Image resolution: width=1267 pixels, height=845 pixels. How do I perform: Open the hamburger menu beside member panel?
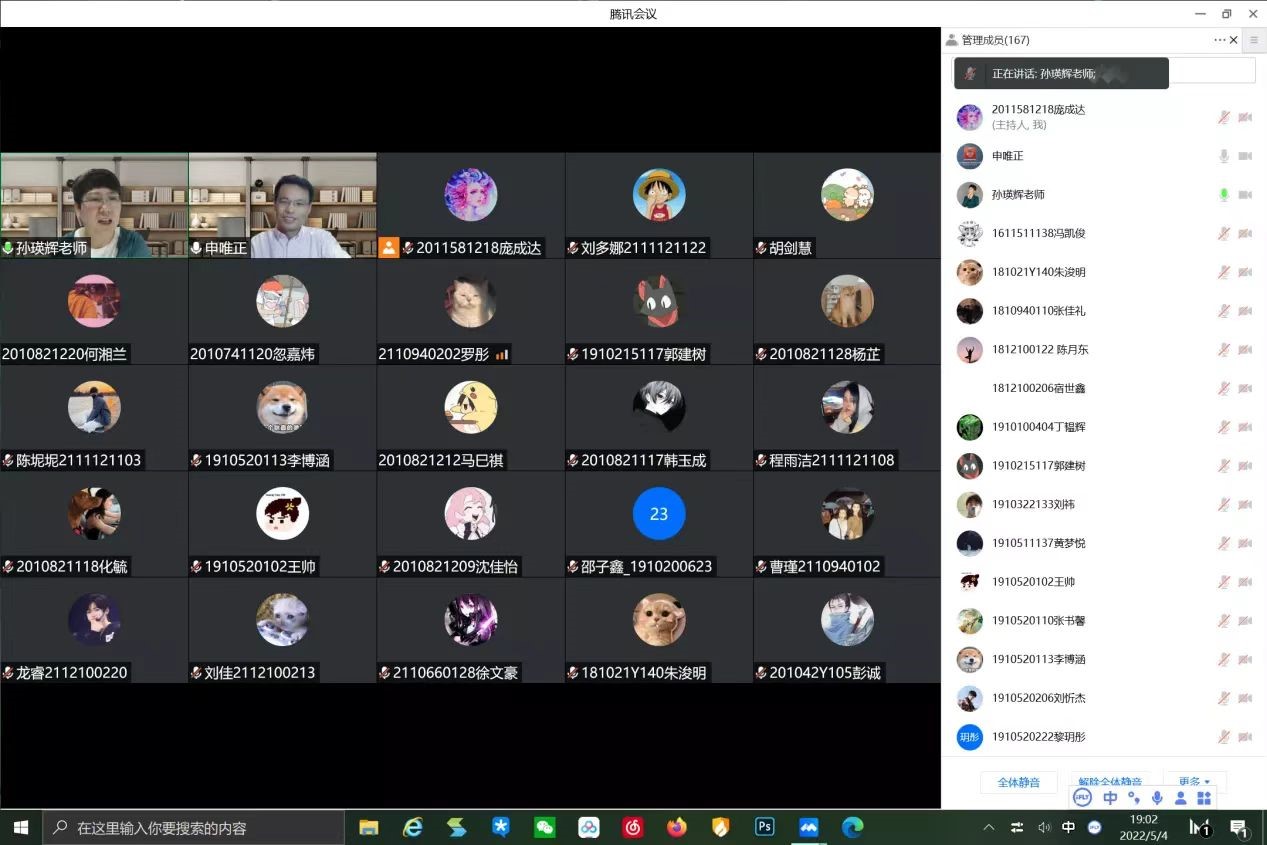[x=1254, y=40]
